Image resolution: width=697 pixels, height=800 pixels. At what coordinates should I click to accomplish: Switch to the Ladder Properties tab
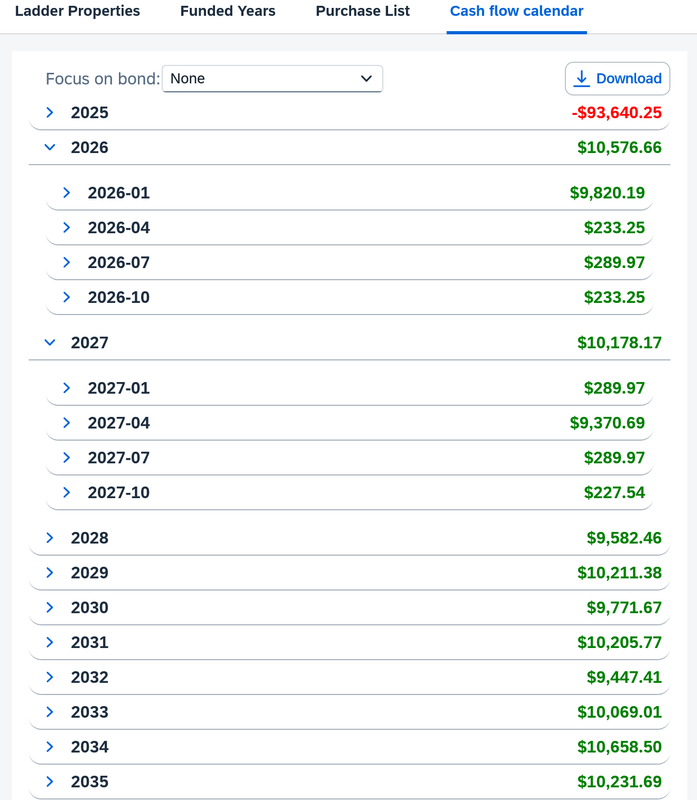[x=78, y=11]
